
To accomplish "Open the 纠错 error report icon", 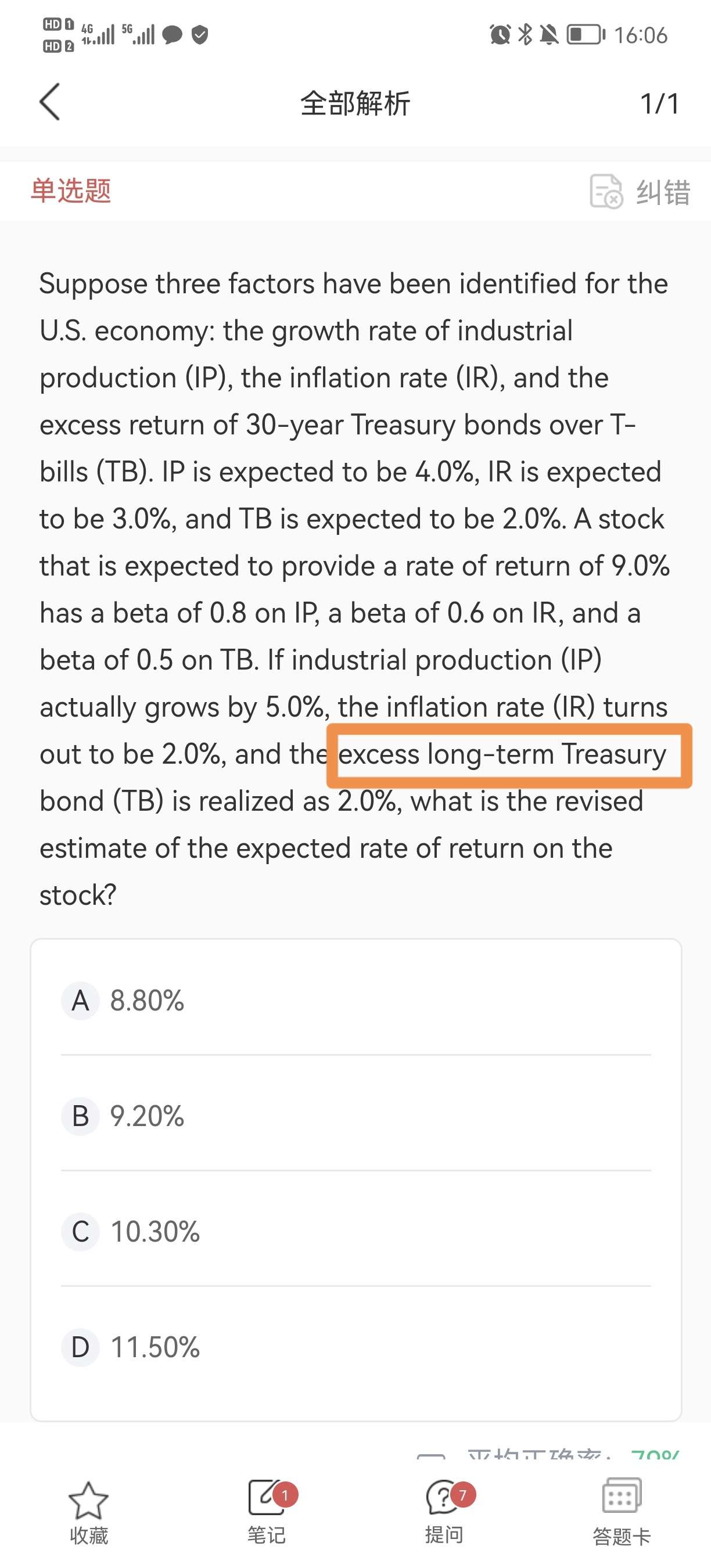I will [606, 191].
